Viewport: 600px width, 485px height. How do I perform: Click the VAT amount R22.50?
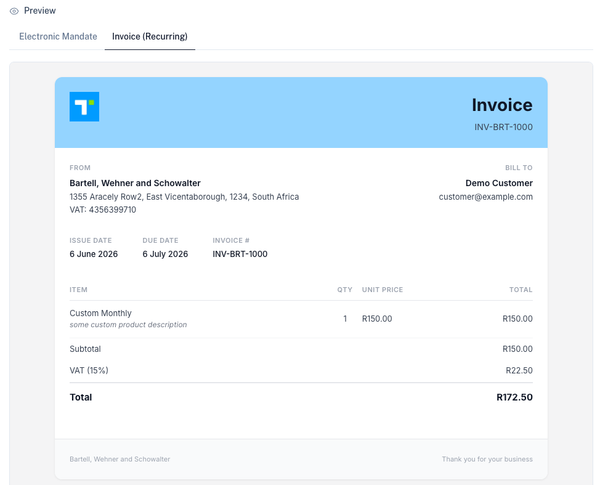[519, 371]
